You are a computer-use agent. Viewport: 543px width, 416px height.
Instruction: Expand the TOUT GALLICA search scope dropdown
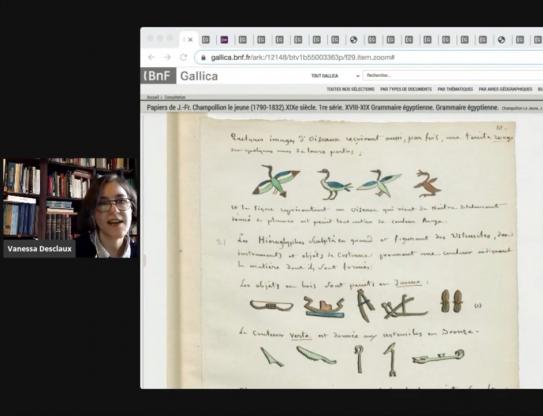[335, 76]
